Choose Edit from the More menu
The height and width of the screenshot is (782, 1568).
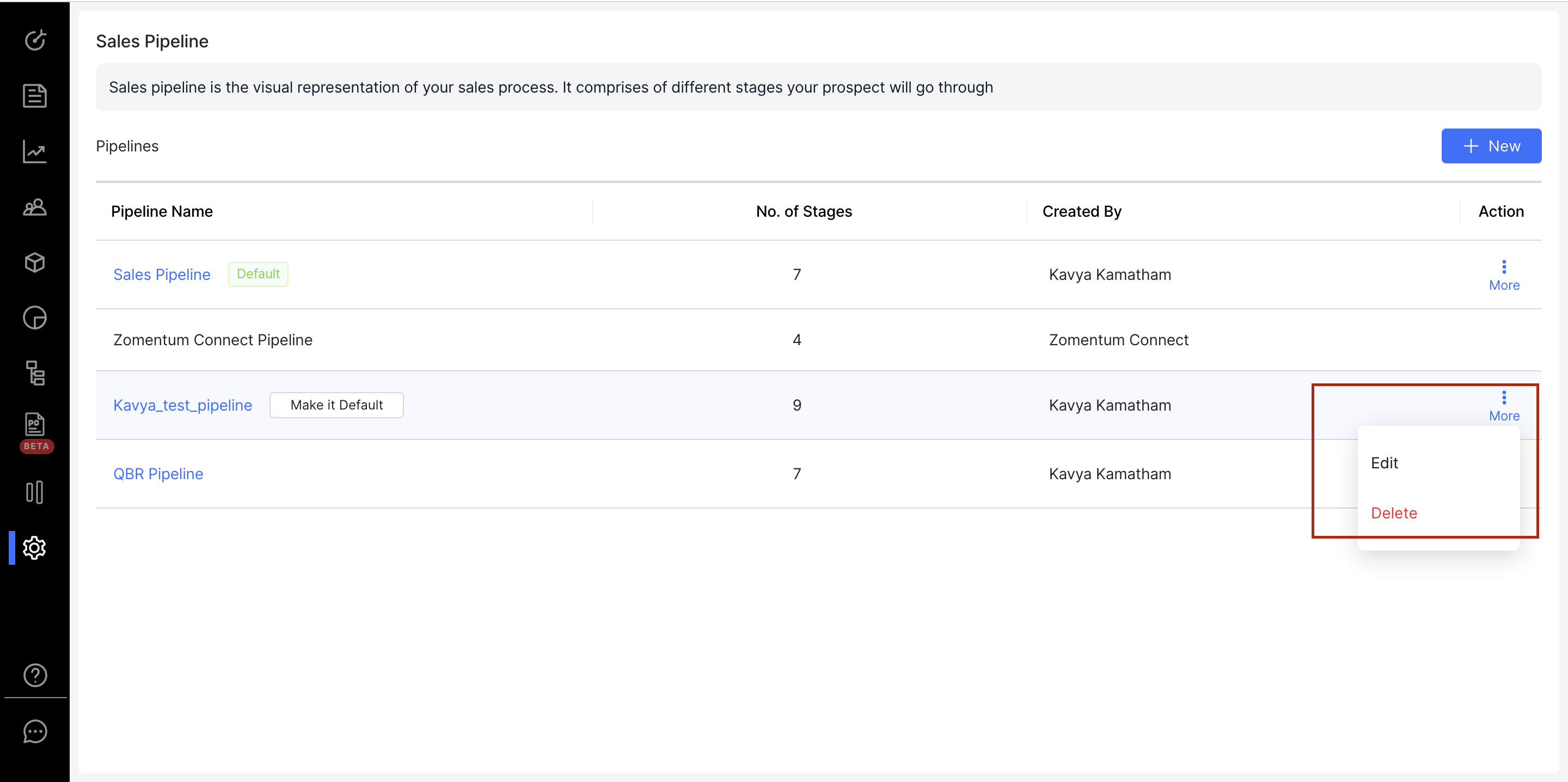pyautogui.click(x=1384, y=463)
